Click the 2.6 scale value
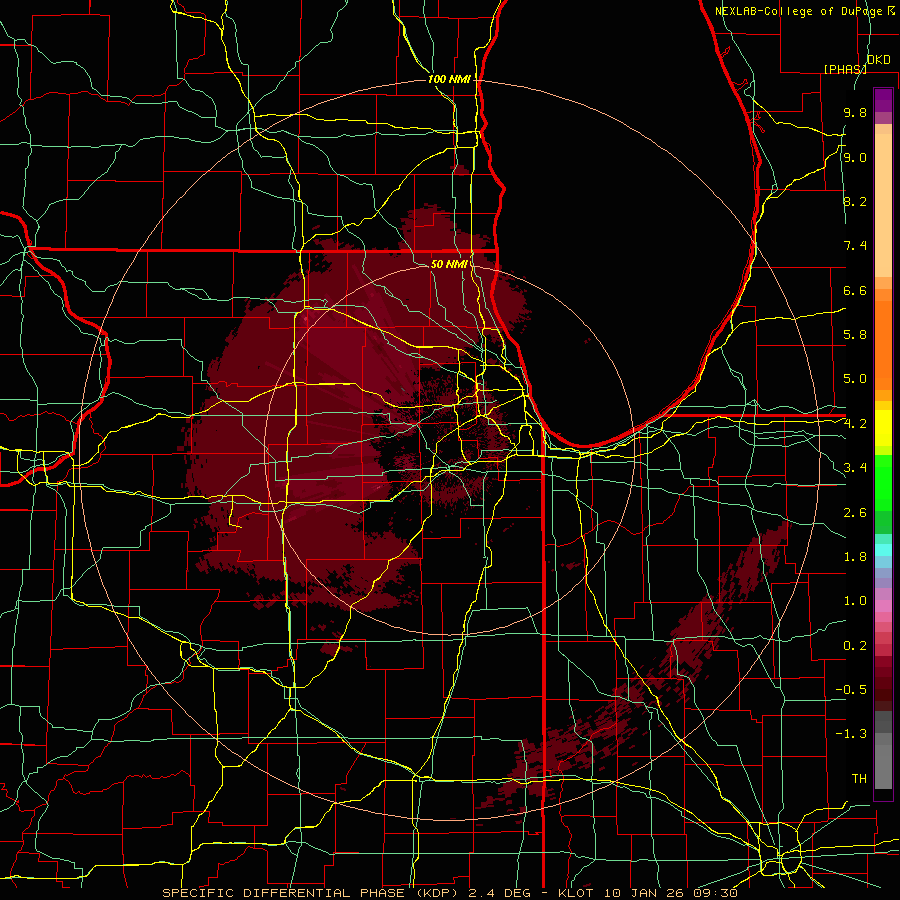The height and width of the screenshot is (900, 900). click(855, 513)
